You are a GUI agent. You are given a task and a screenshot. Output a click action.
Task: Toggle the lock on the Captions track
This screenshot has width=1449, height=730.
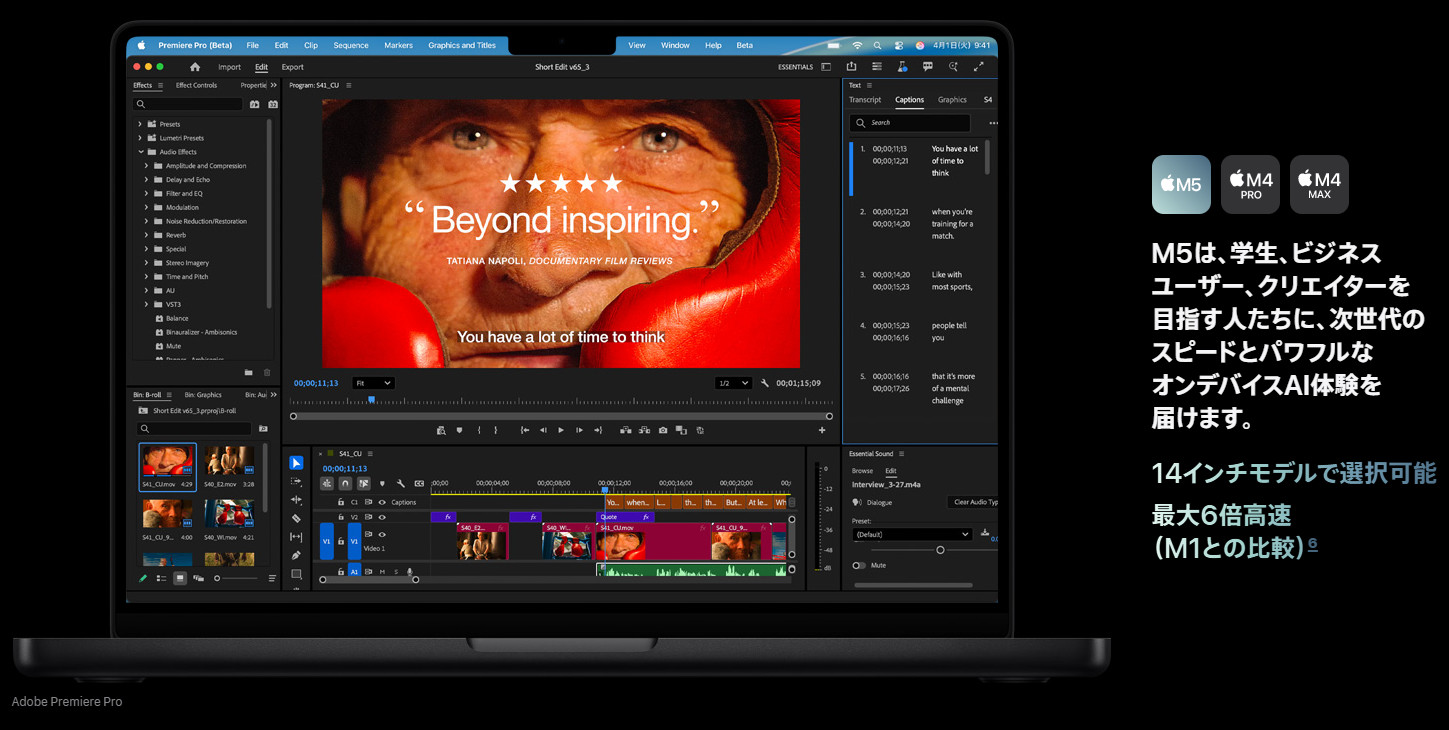(x=341, y=502)
